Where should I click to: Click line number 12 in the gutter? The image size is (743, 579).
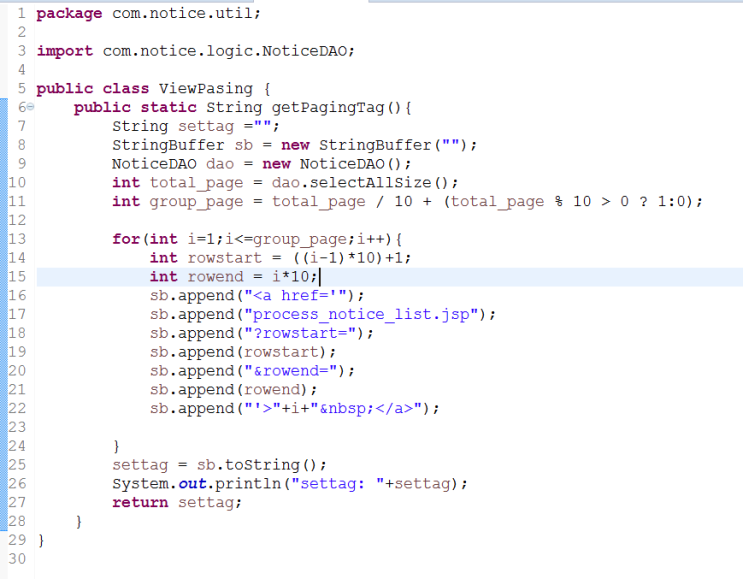(x=17, y=220)
